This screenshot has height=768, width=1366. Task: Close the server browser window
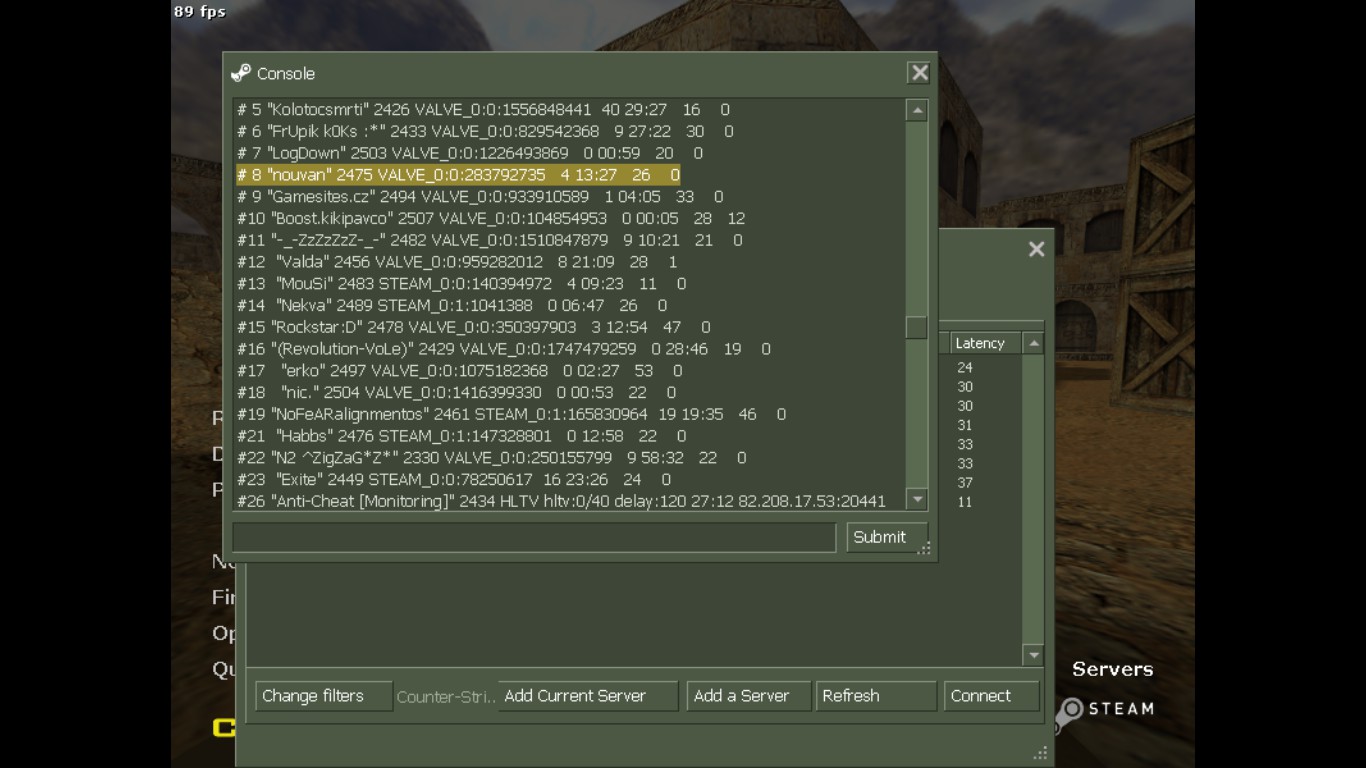tap(1036, 249)
